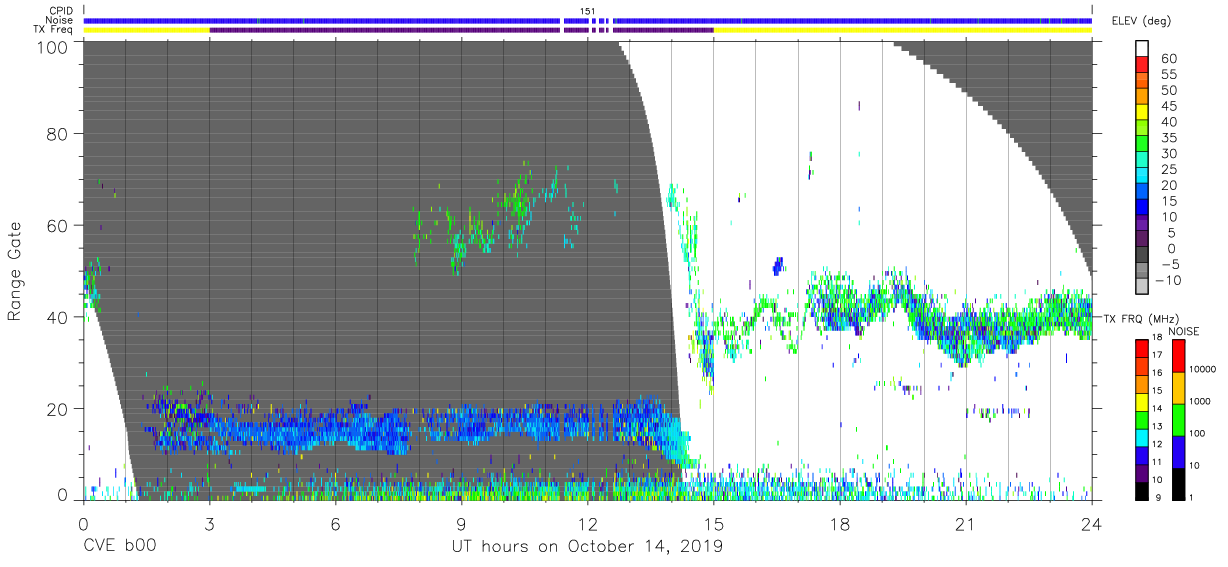1228x567 pixels.
Task: Click the 35 label on ELEV colorbar
Action: (1168, 138)
